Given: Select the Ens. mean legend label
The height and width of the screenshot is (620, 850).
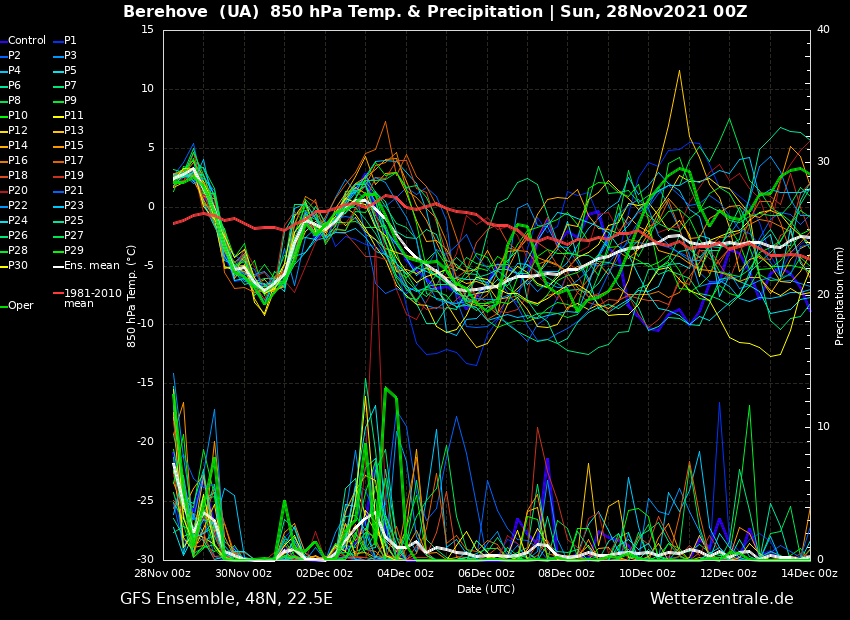Looking at the screenshot, I should pyautogui.click(x=91, y=266).
